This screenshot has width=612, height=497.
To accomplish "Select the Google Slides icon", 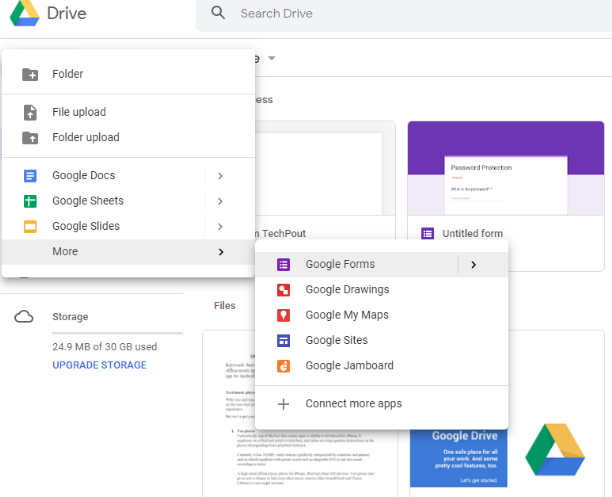I will point(30,226).
